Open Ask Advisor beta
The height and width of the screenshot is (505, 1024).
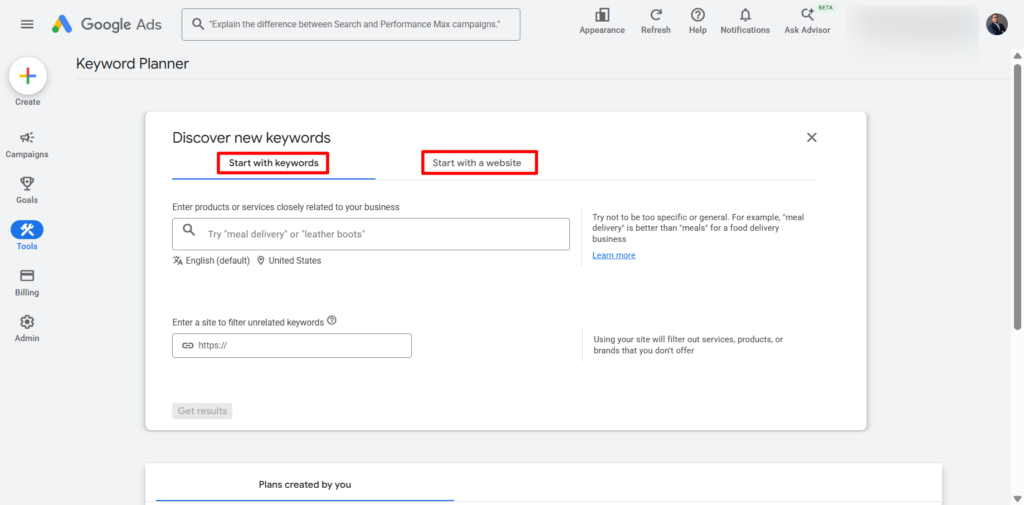point(807,22)
